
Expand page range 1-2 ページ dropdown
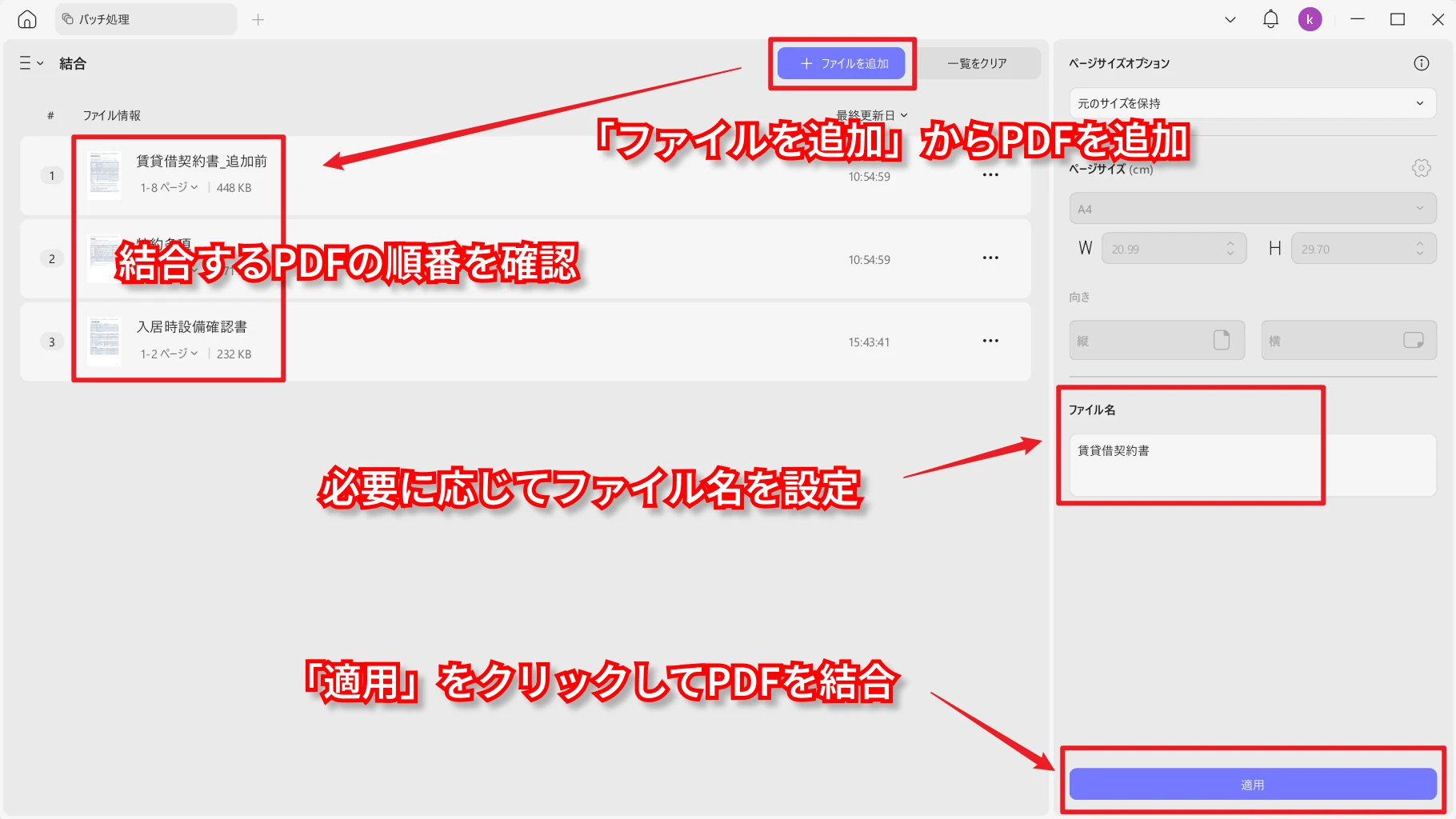[169, 354]
